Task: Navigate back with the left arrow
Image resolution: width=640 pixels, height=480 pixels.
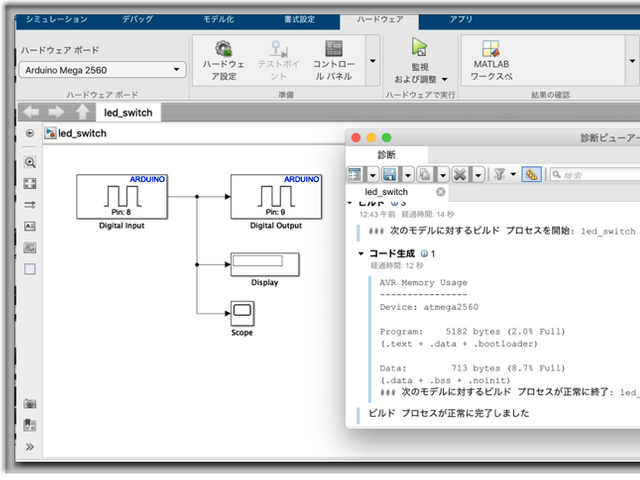Action: click(x=31, y=111)
